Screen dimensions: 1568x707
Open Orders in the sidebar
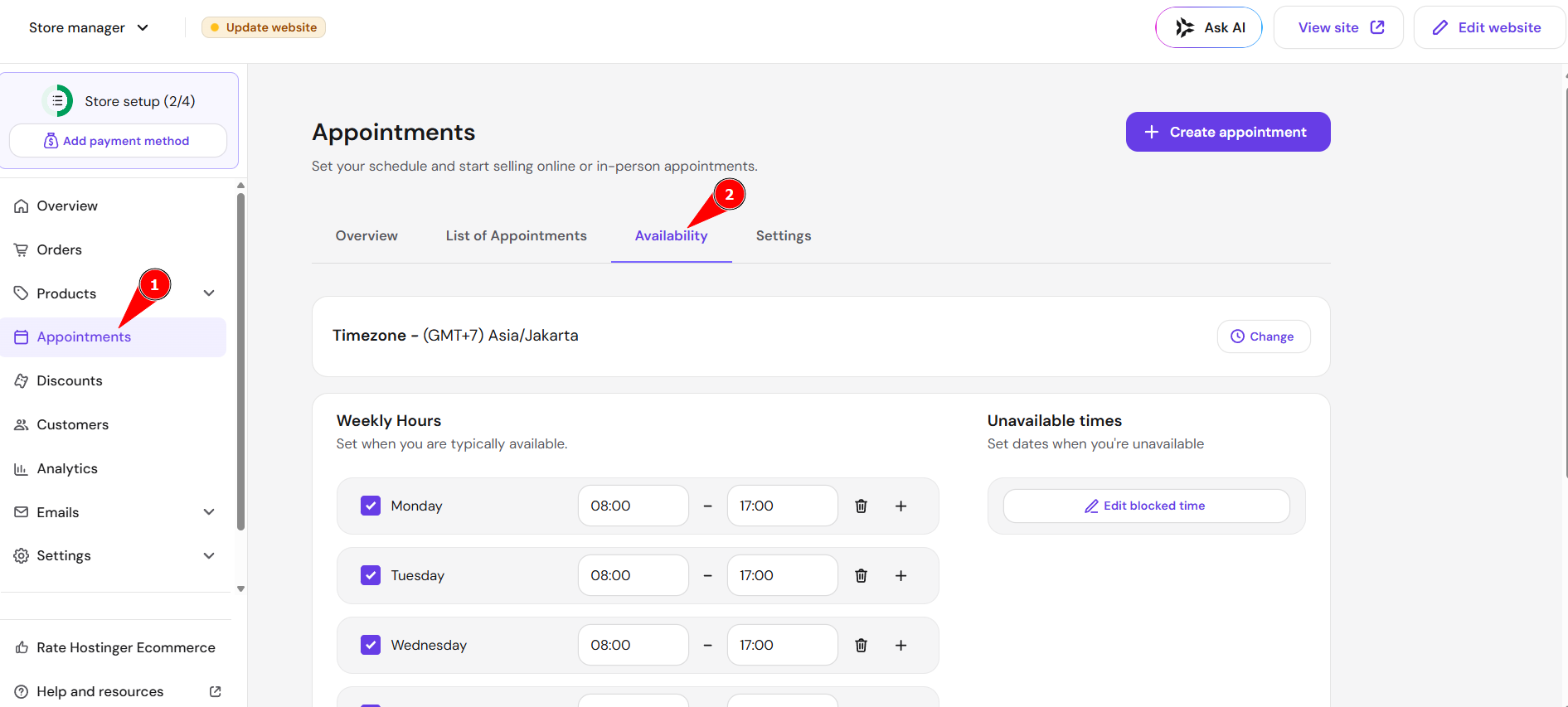coord(113,249)
